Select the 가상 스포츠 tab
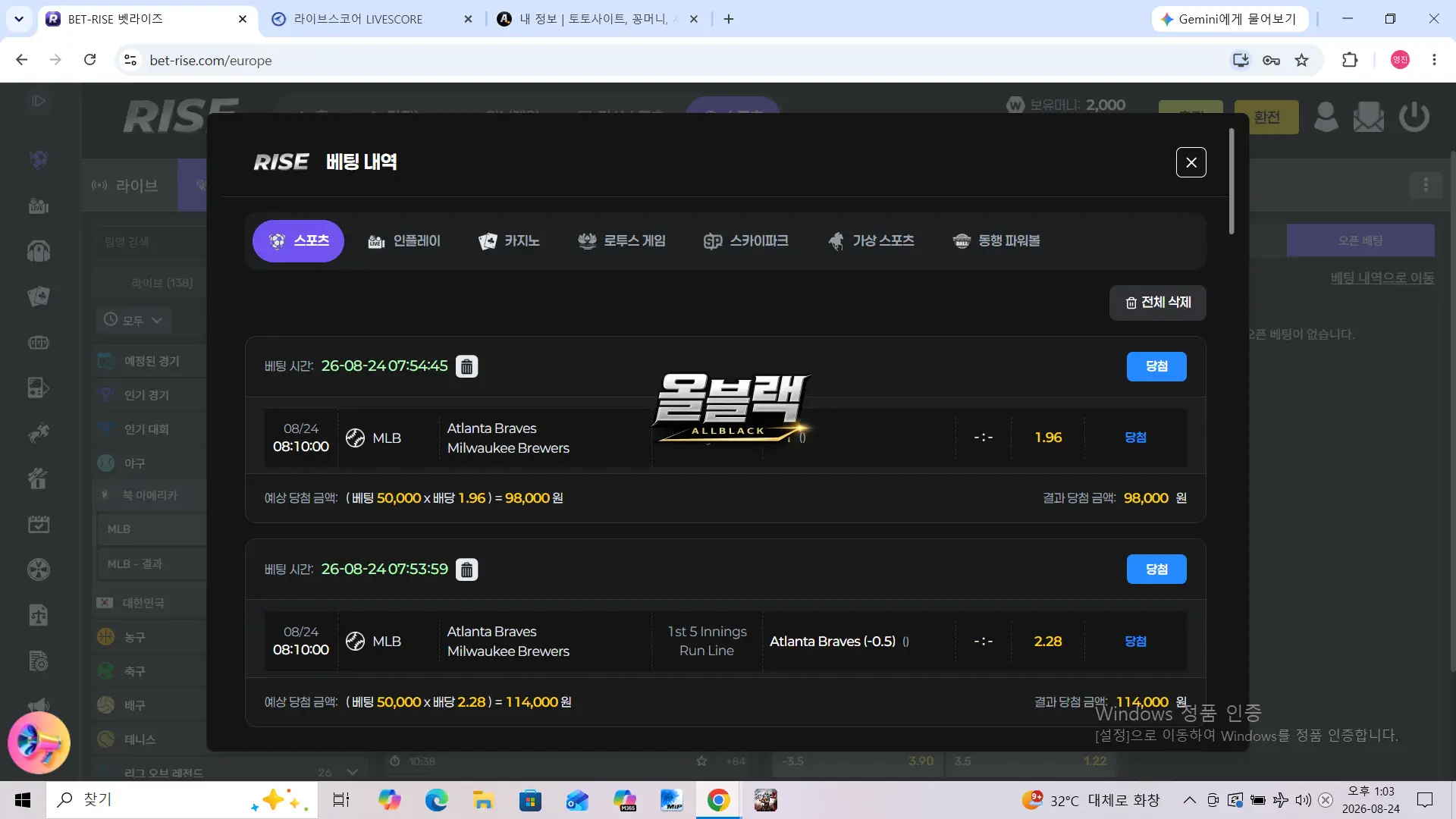 click(871, 241)
